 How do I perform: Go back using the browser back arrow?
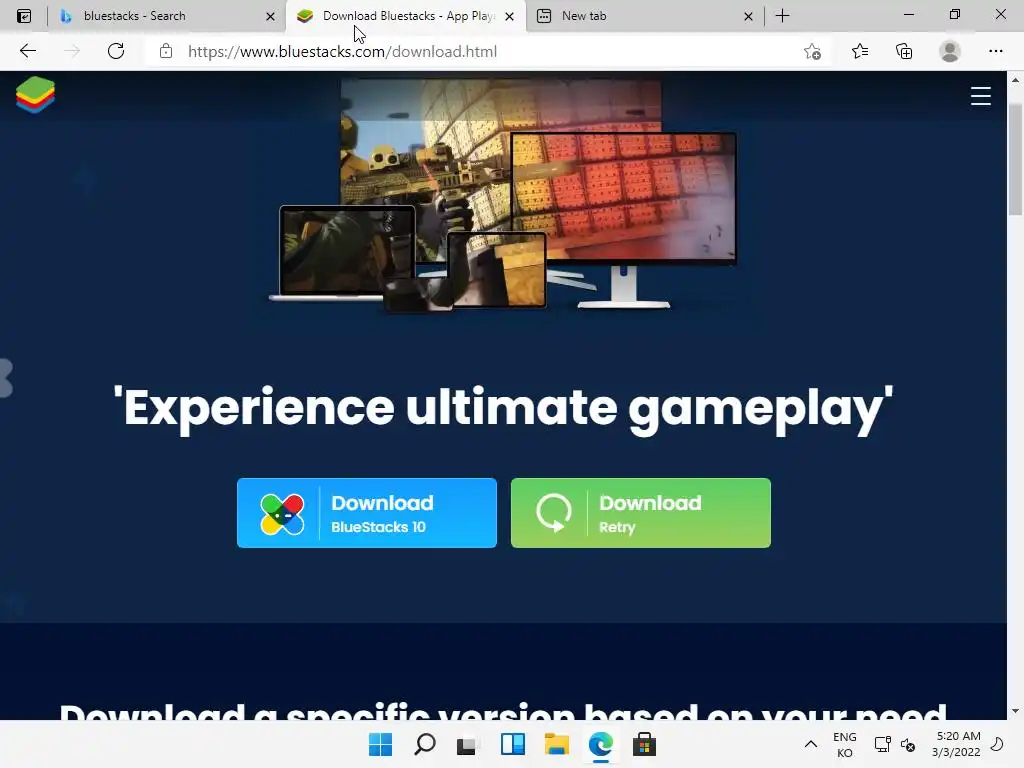coord(27,51)
